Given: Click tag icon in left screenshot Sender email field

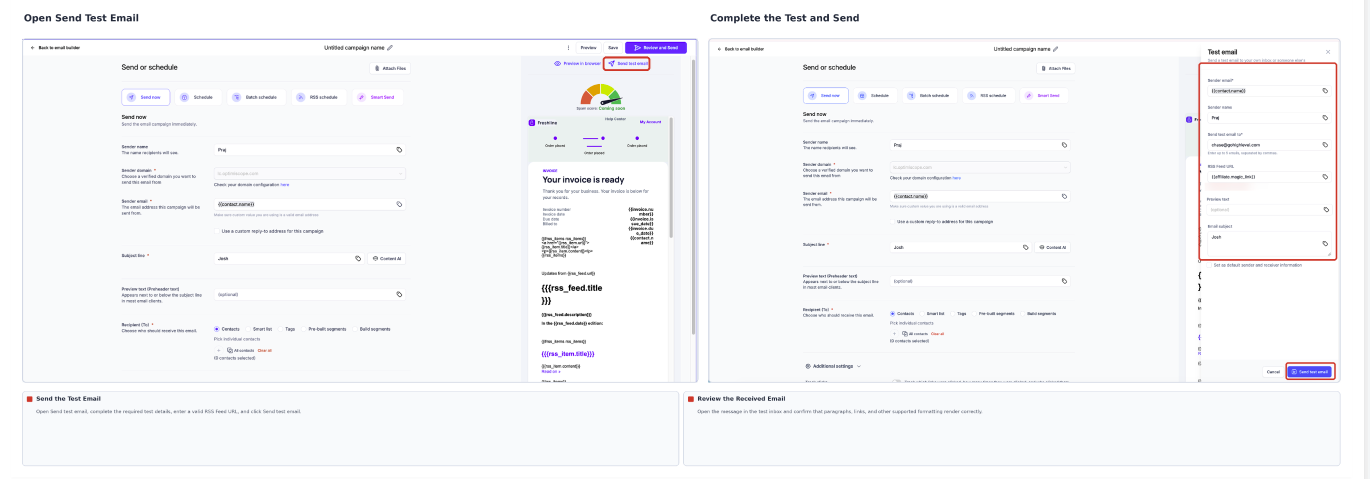Looking at the screenshot, I should click(398, 204).
